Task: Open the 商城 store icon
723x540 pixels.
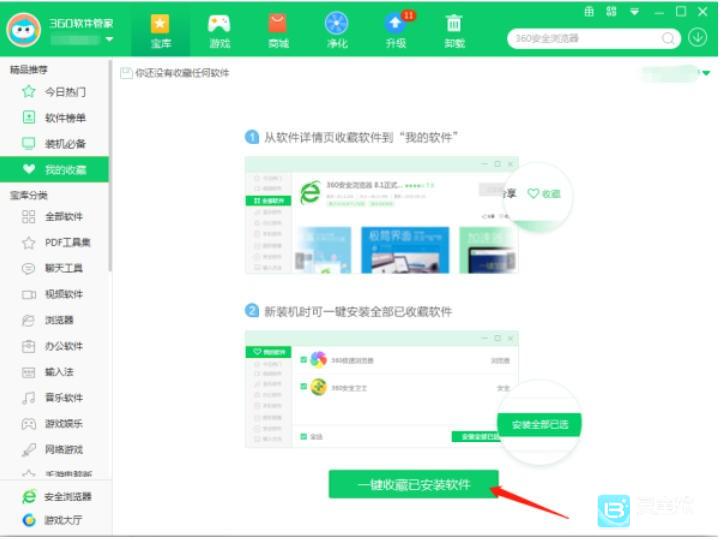Action: click(x=278, y=30)
